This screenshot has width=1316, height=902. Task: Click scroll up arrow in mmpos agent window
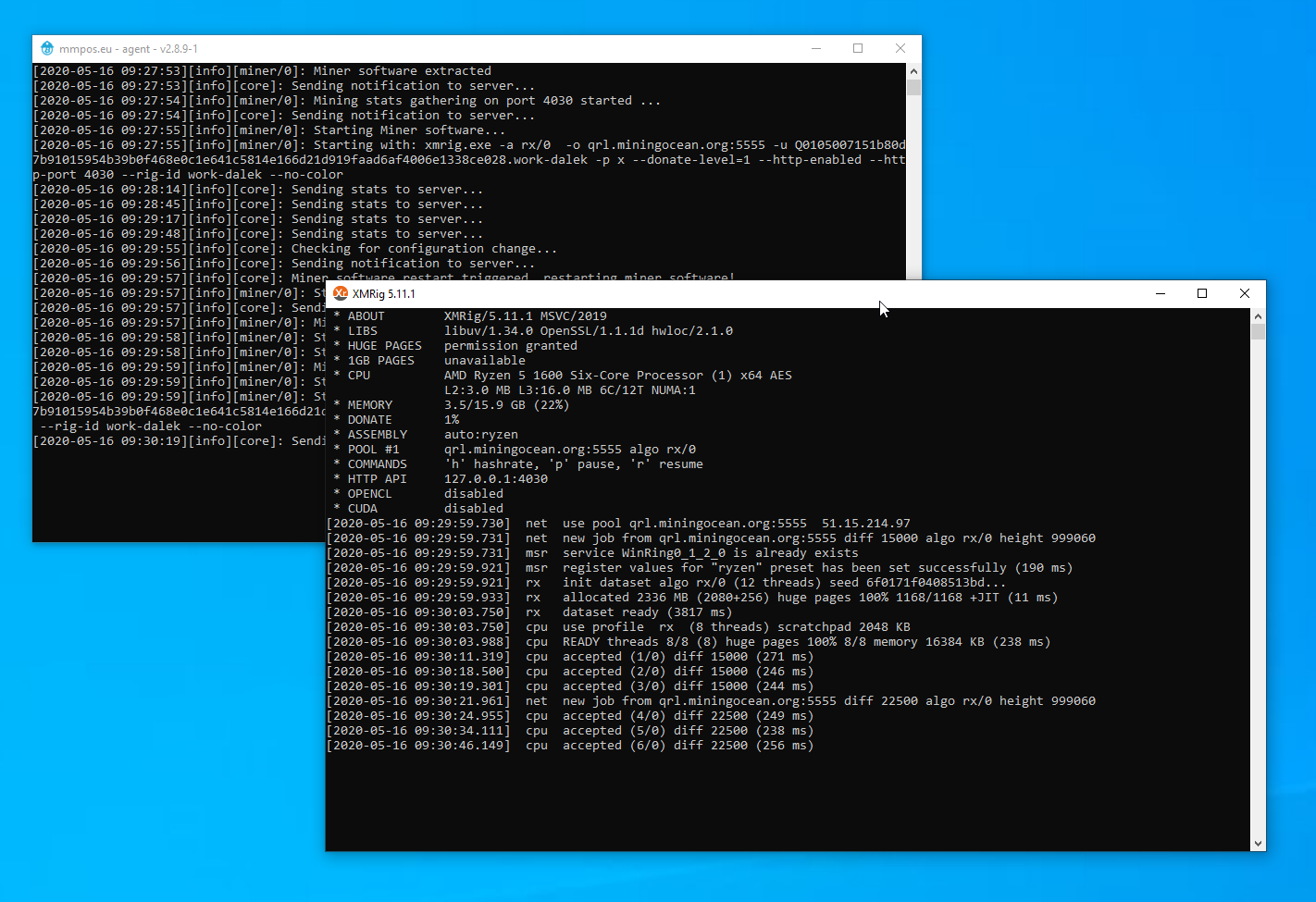tap(913, 71)
